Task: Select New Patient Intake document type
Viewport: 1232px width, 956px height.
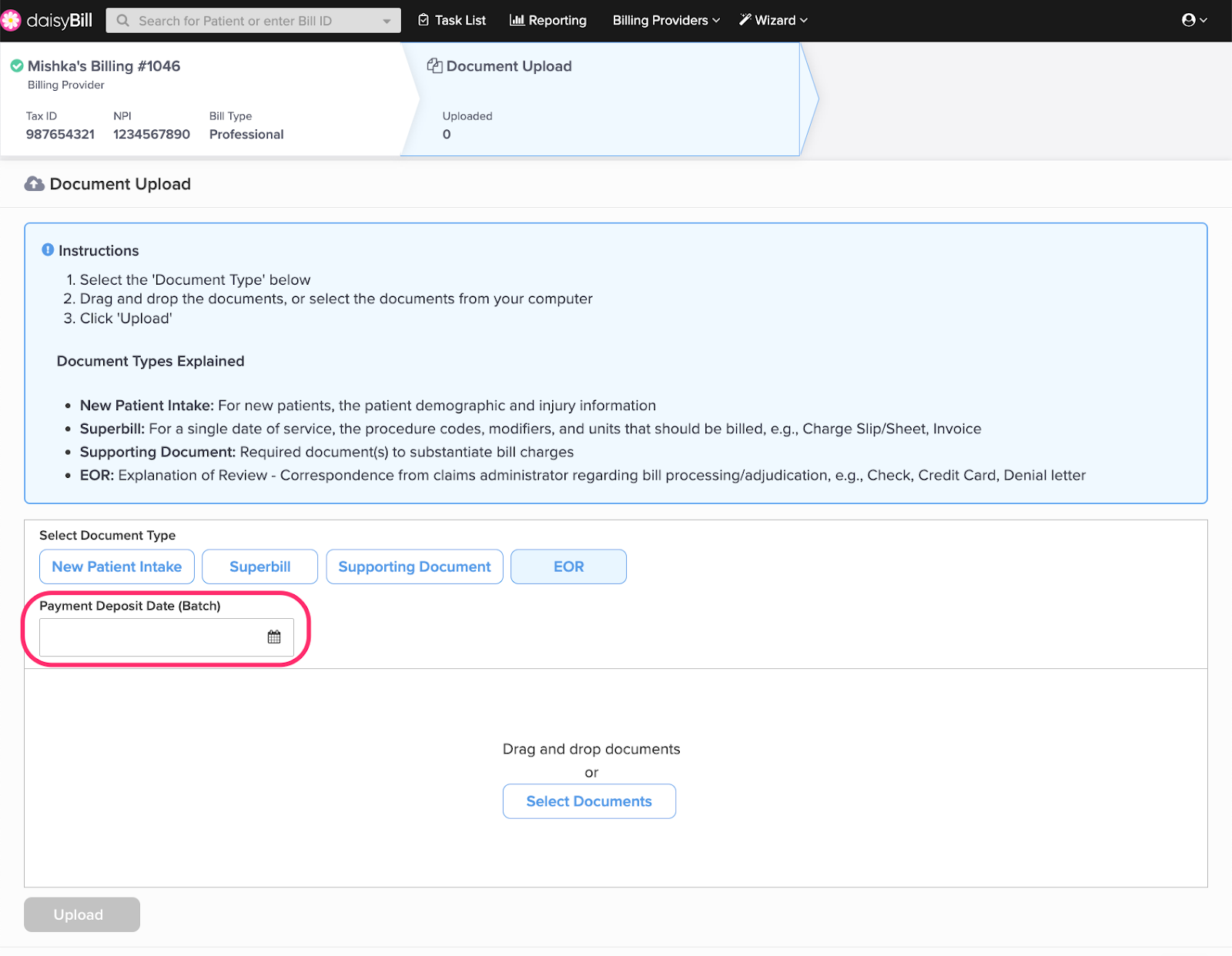Action: tap(117, 567)
